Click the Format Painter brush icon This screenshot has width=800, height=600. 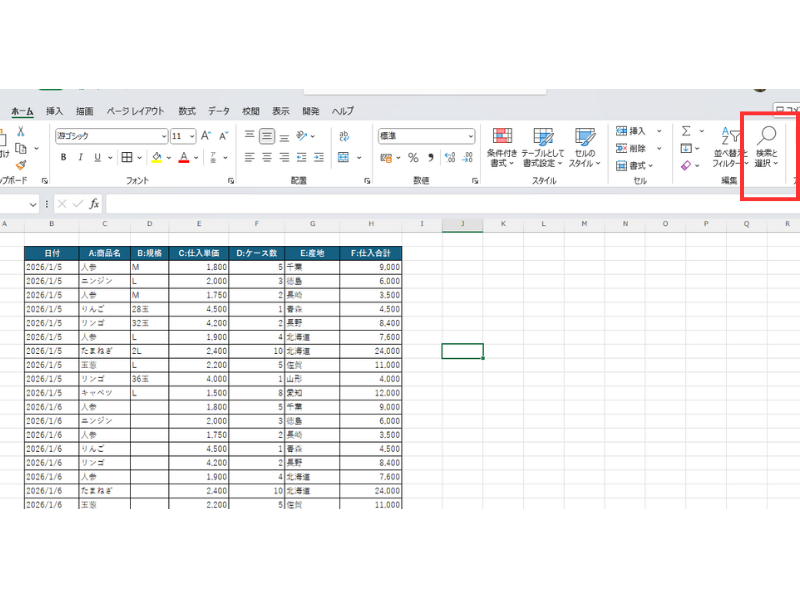(x=20, y=166)
